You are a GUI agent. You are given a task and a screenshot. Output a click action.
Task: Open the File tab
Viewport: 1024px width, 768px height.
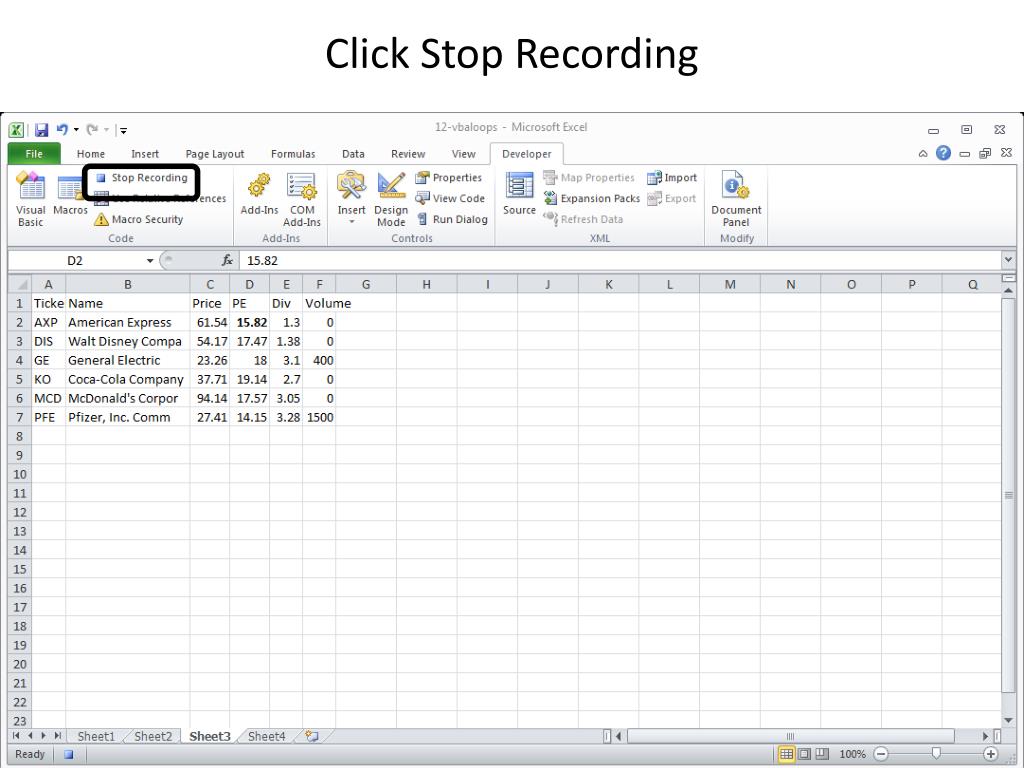point(34,153)
